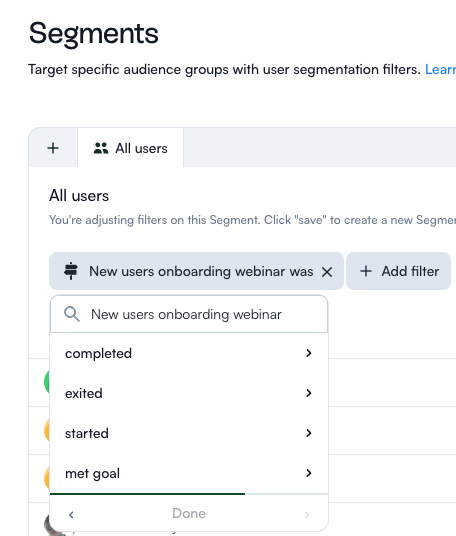Screen dimensions: 456x536
Task: Expand the started option chevron
Action: (x=309, y=433)
